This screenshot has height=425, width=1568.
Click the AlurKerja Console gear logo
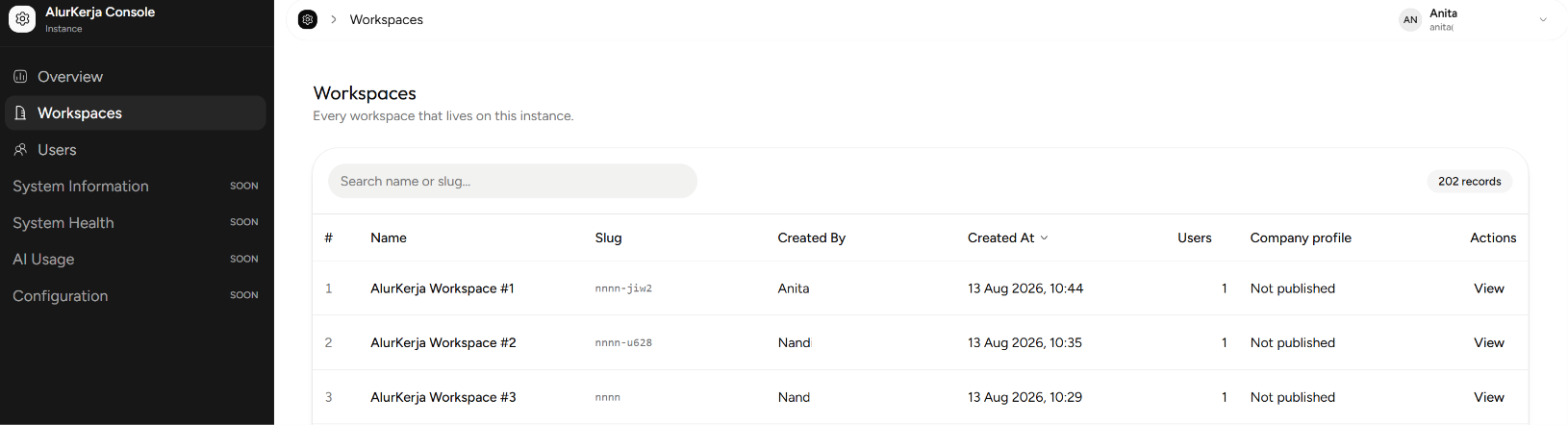[22, 19]
